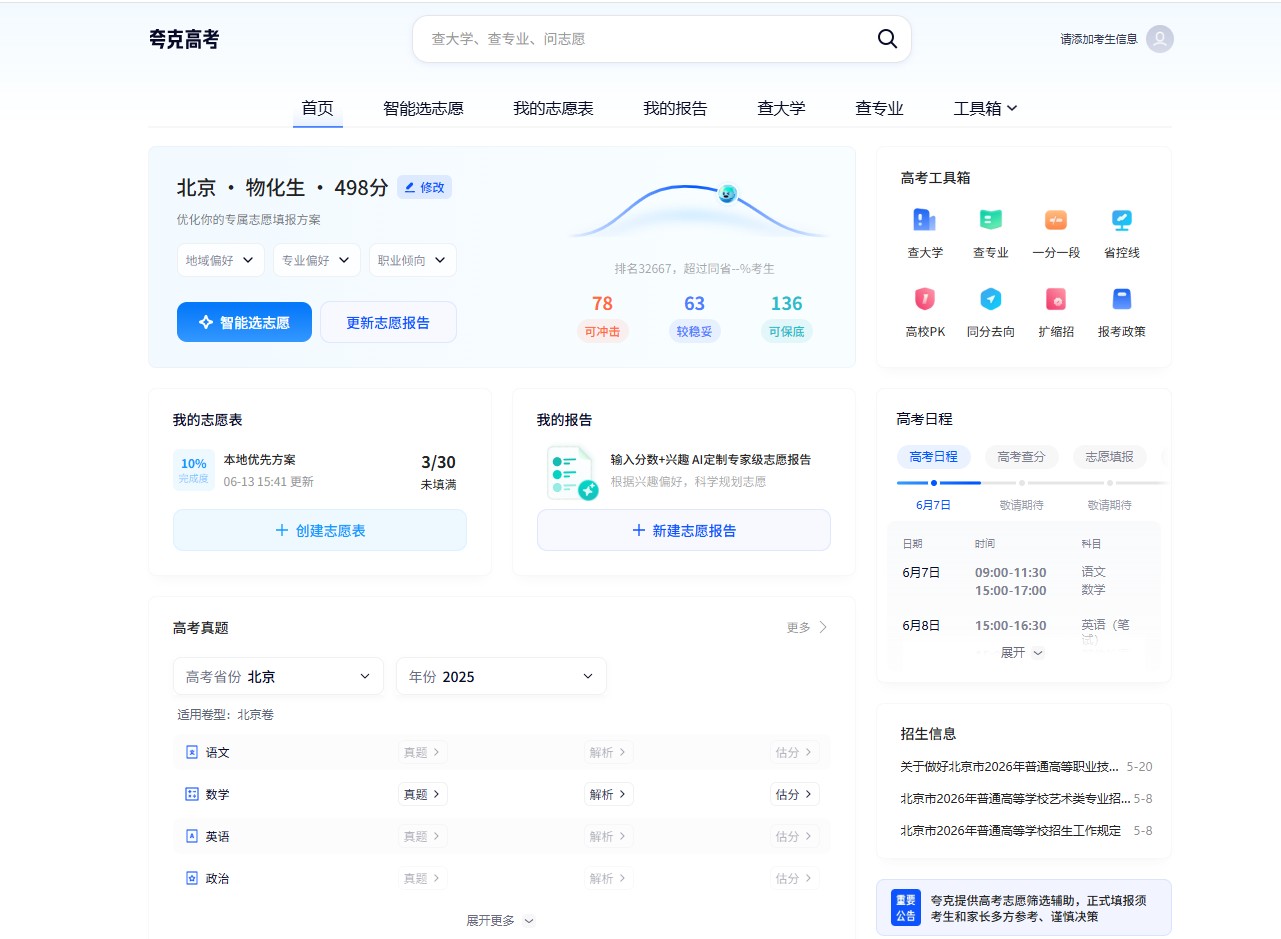The width and height of the screenshot is (1281, 939).
Task: Click the 重要公告 badge icon
Action: coord(906,907)
